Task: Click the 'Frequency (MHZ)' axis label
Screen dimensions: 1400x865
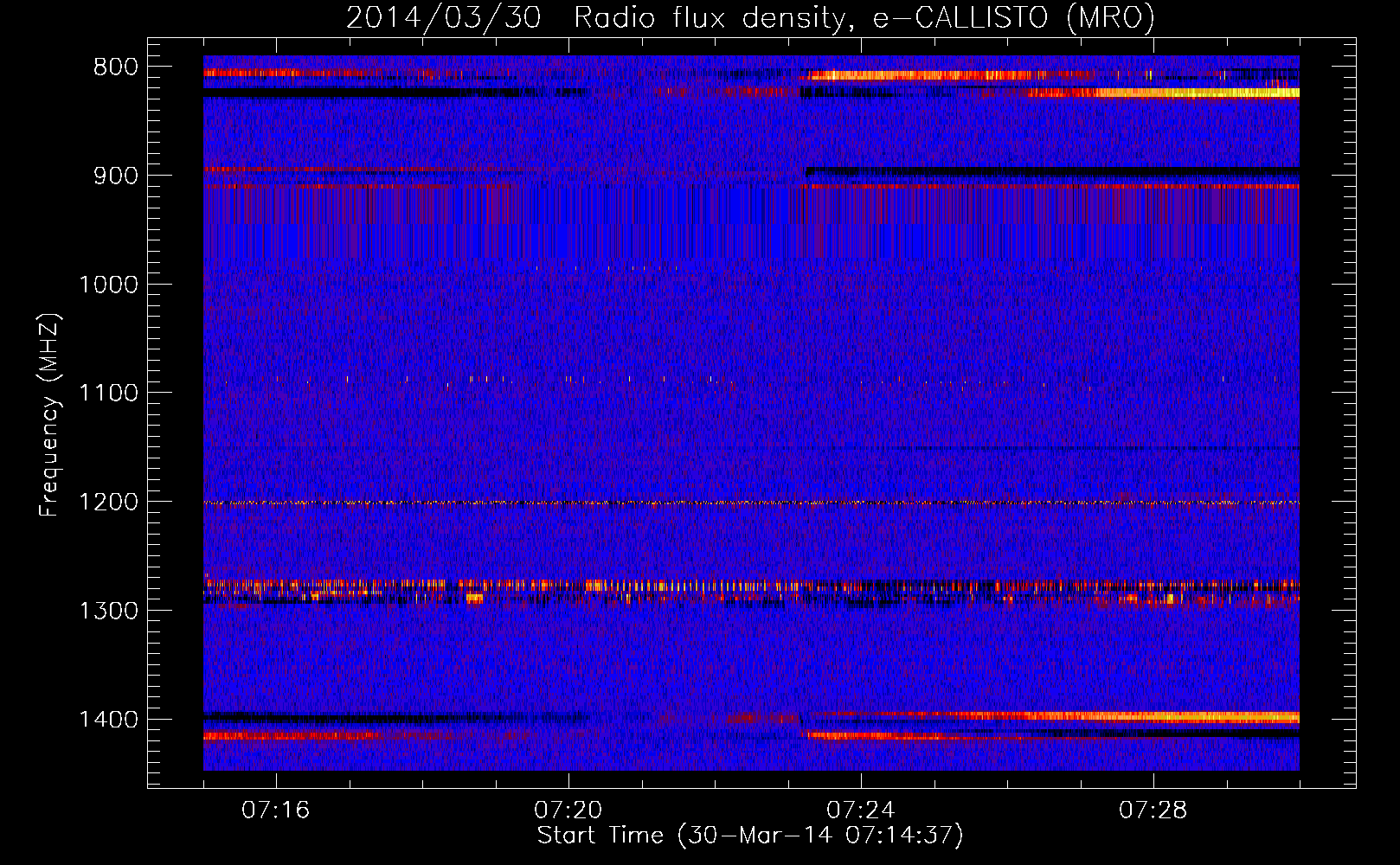Action: (50, 415)
